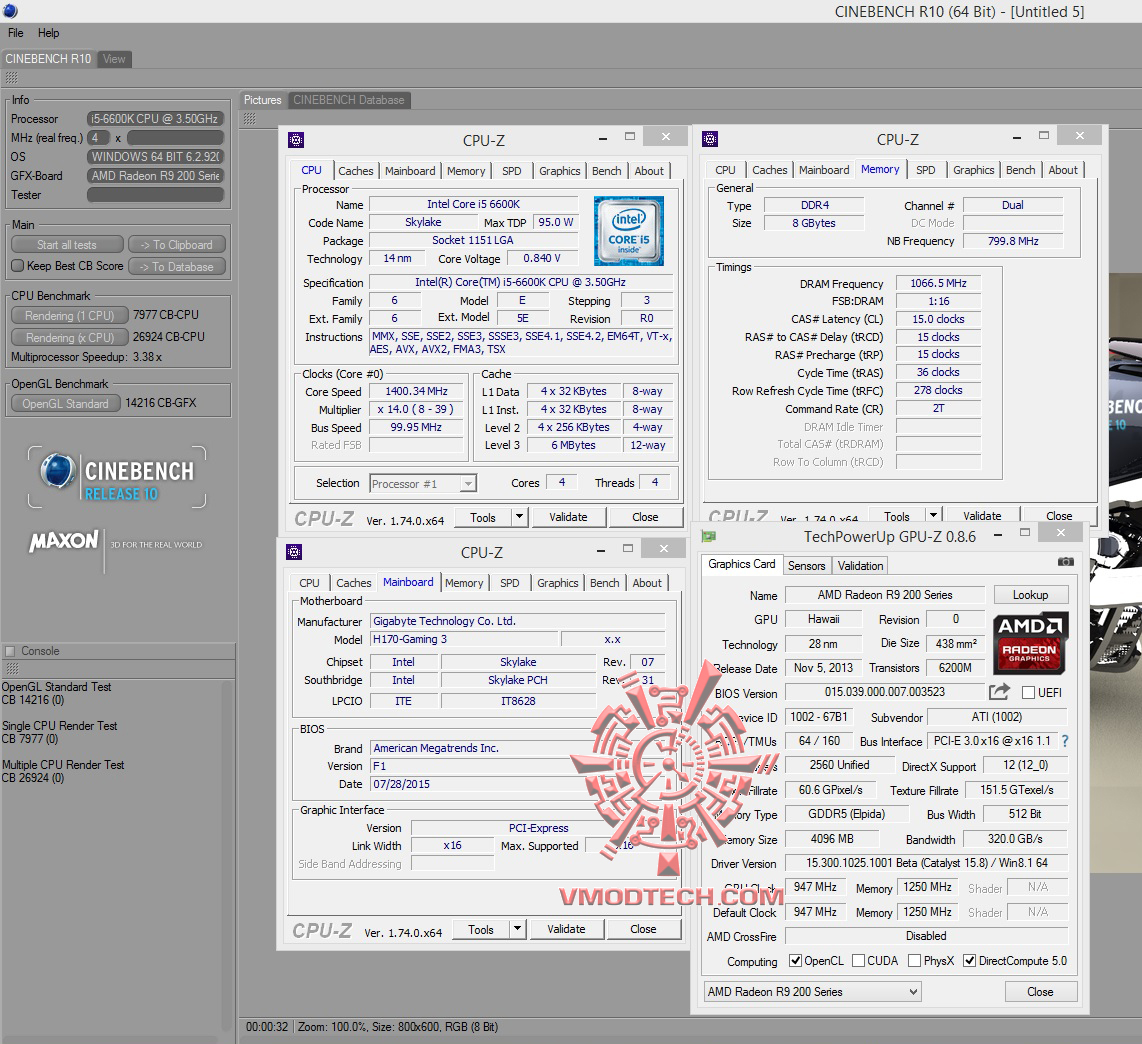Open Tools dropdown arrow in Mainboard window

pyautogui.click(x=517, y=929)
